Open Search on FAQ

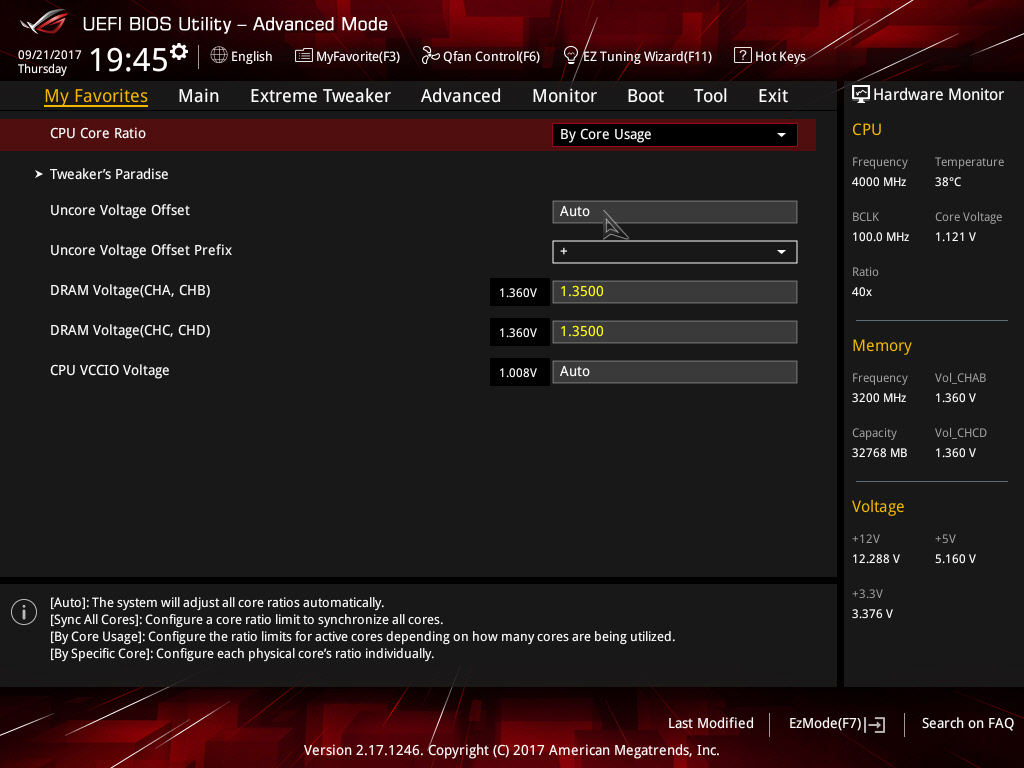pyautogui.click(x=967, y=724)
